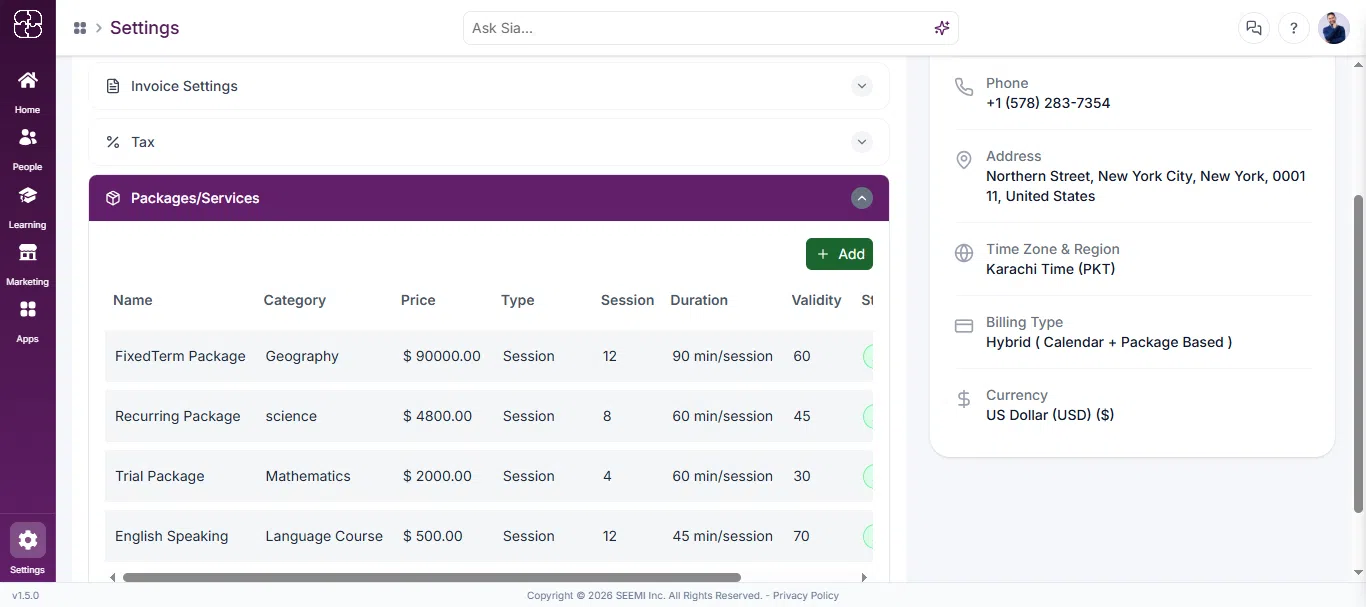Click the table scroll left arrow
Image resolution: width=1366 pixels, height=607 pixels.
click(x=113, y=577)
